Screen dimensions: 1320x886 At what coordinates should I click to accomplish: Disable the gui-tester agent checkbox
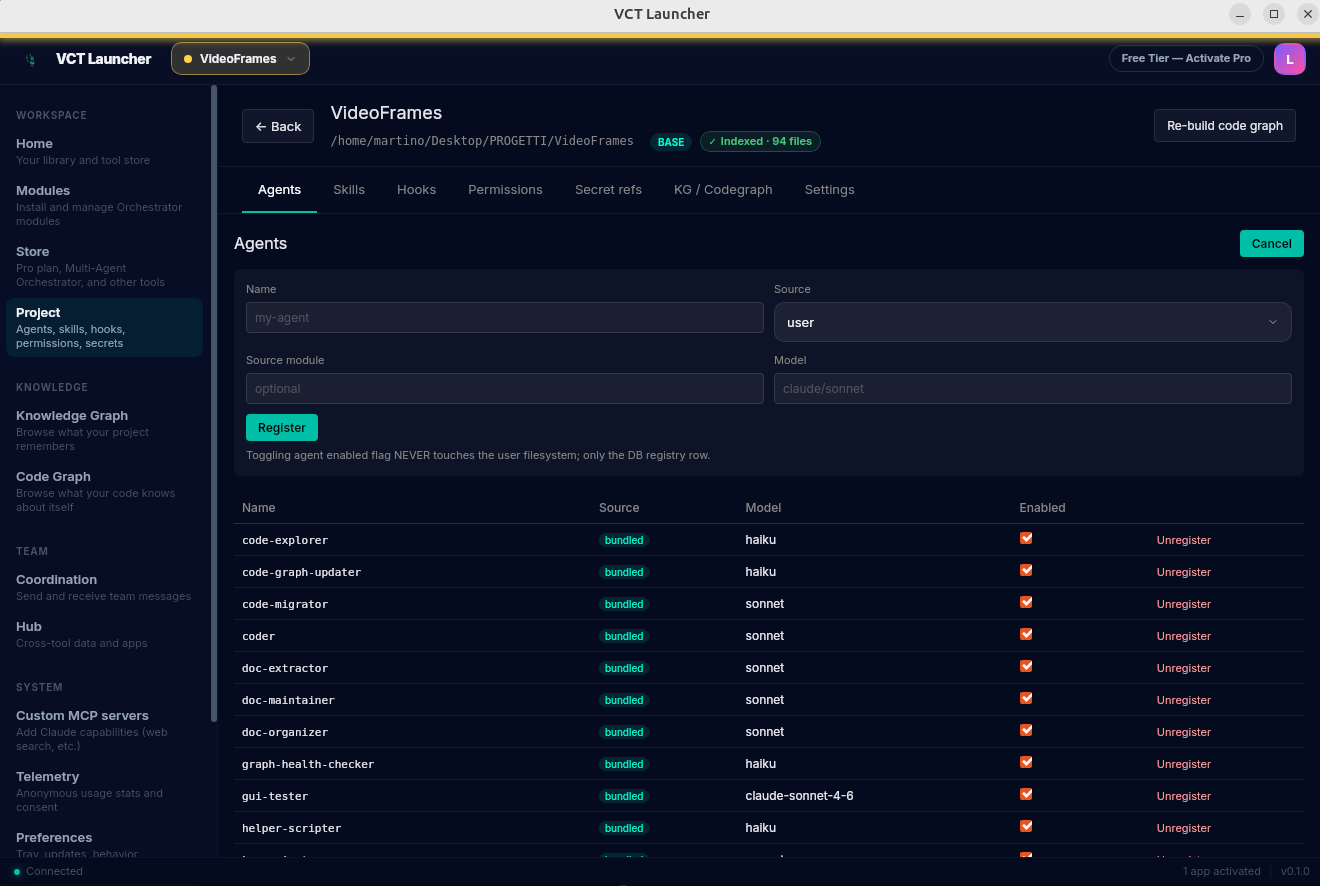1026,794
